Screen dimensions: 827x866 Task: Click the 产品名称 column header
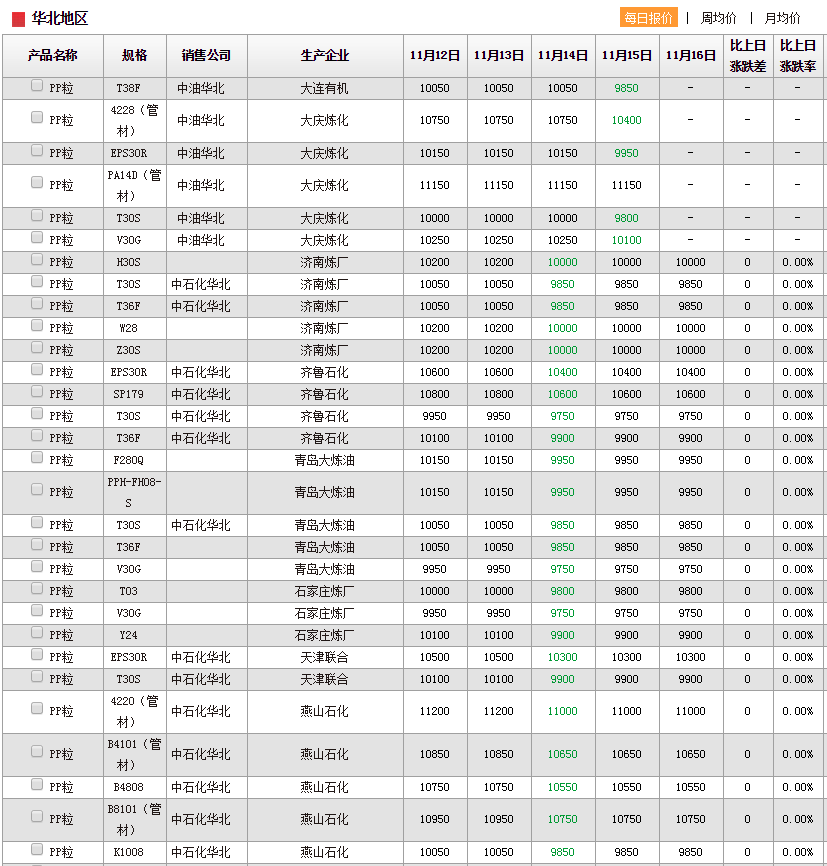coord(52,55)
